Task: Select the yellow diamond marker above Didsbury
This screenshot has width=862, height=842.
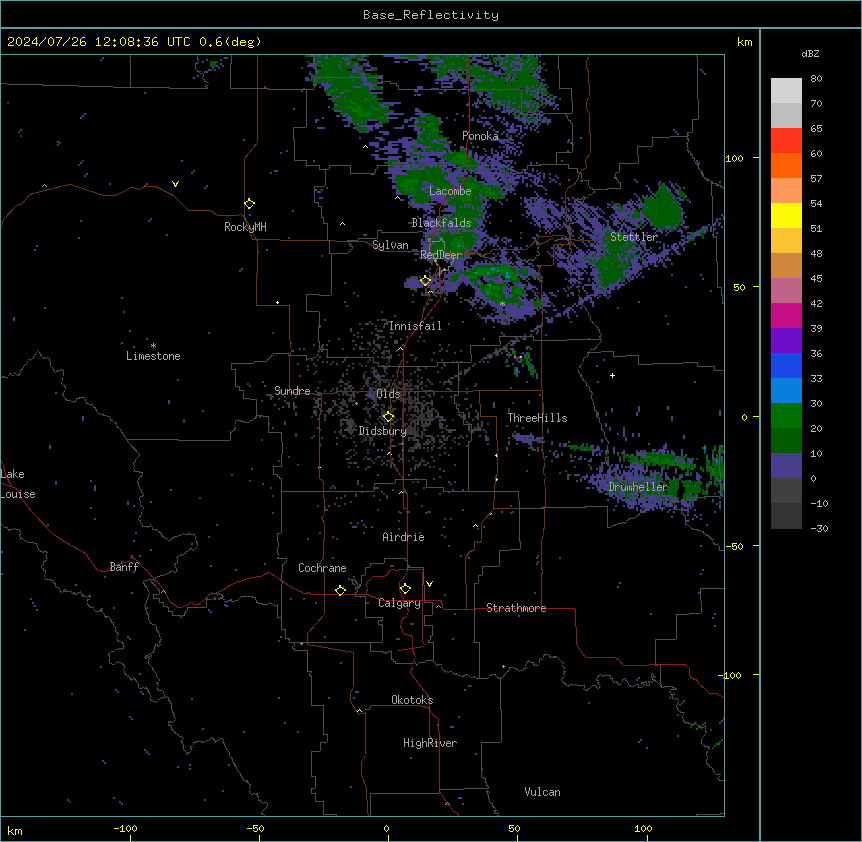Action: point(388,417)
